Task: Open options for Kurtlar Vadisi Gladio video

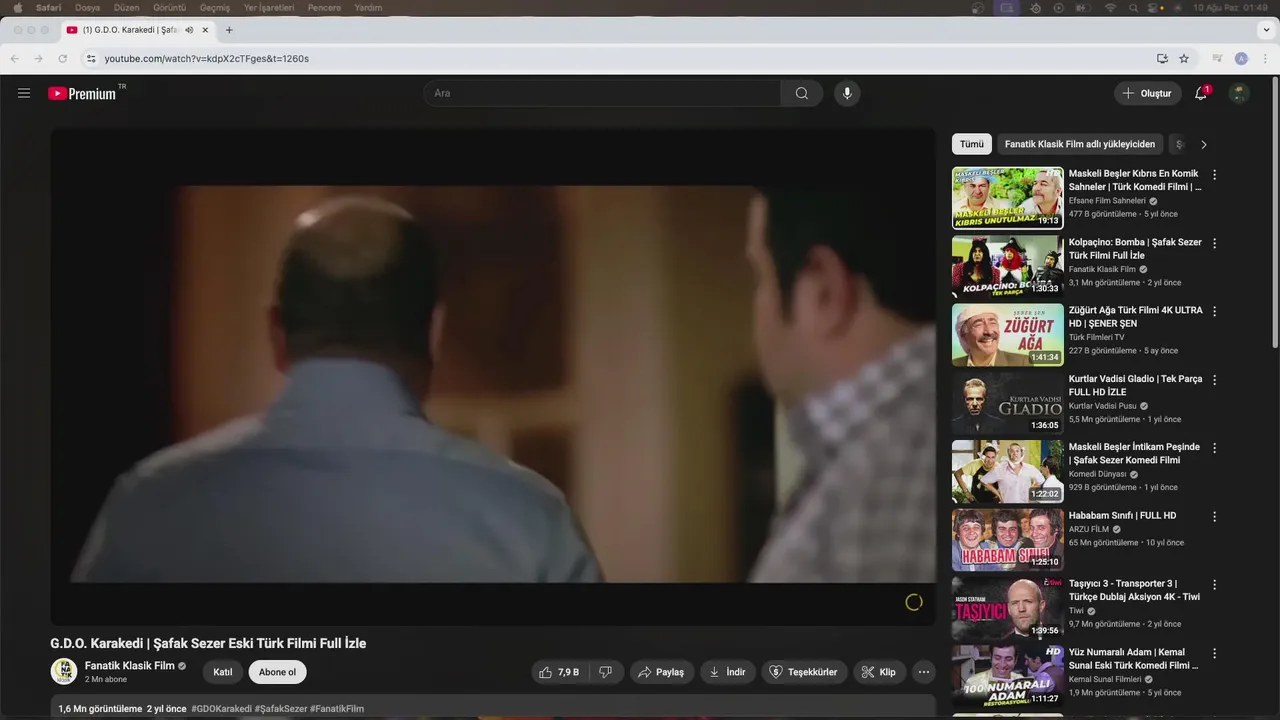Action: 1215,380
